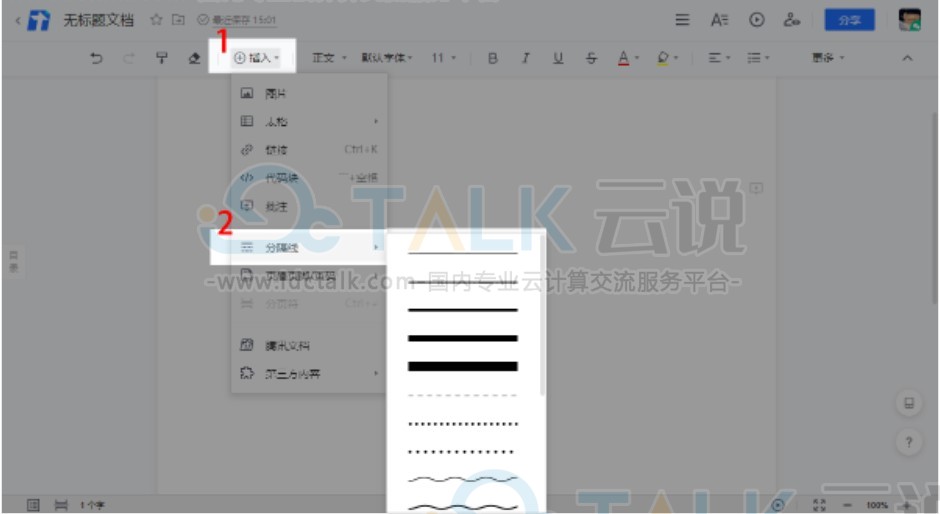Open the user avatar menu
Image resolution: width=940 pixels, height=514 pixels.
pyautogui.click(x=909, y=20)
